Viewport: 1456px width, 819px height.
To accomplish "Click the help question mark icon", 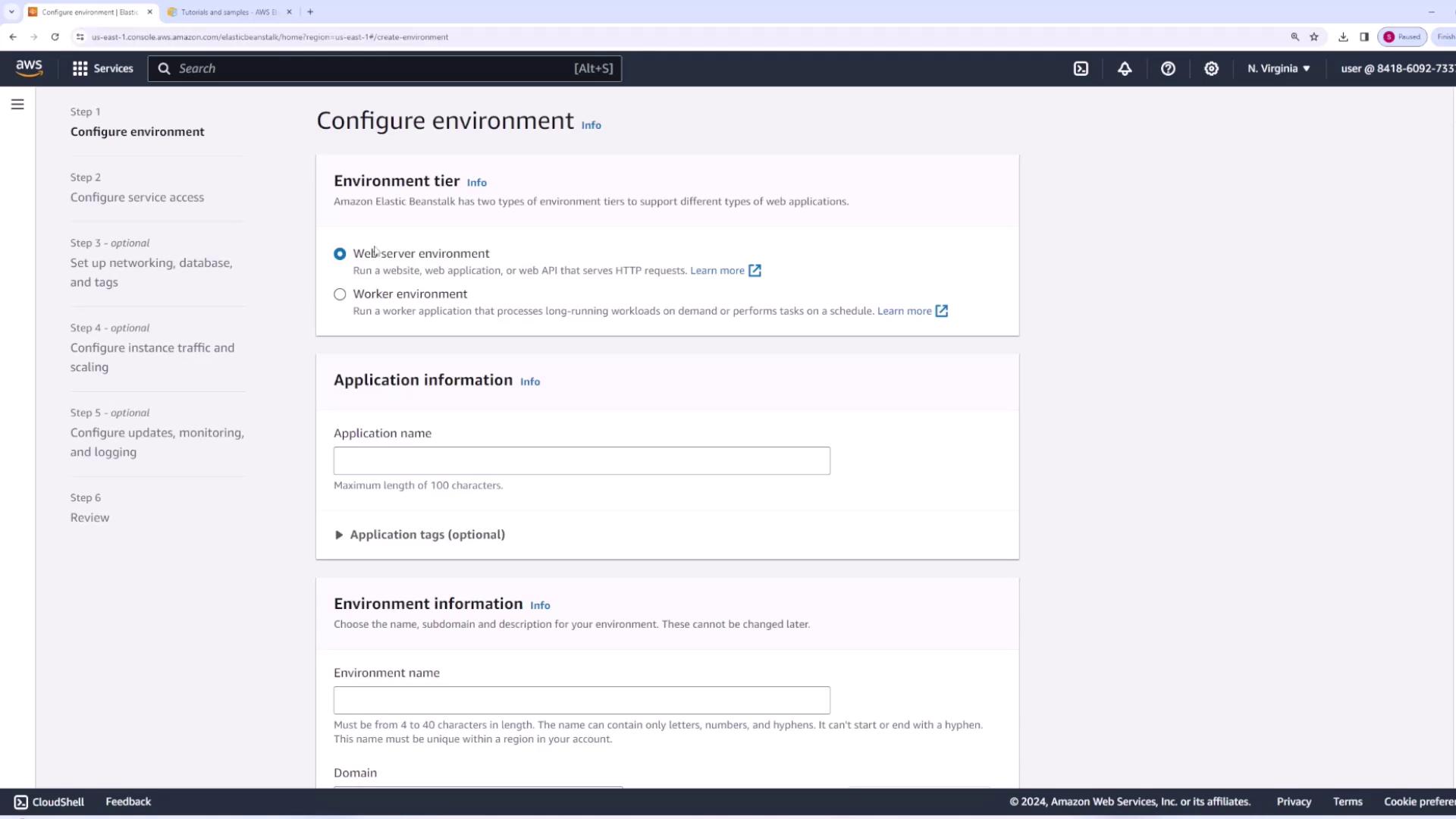I will pyautogui.click(x=1168, y=68).
